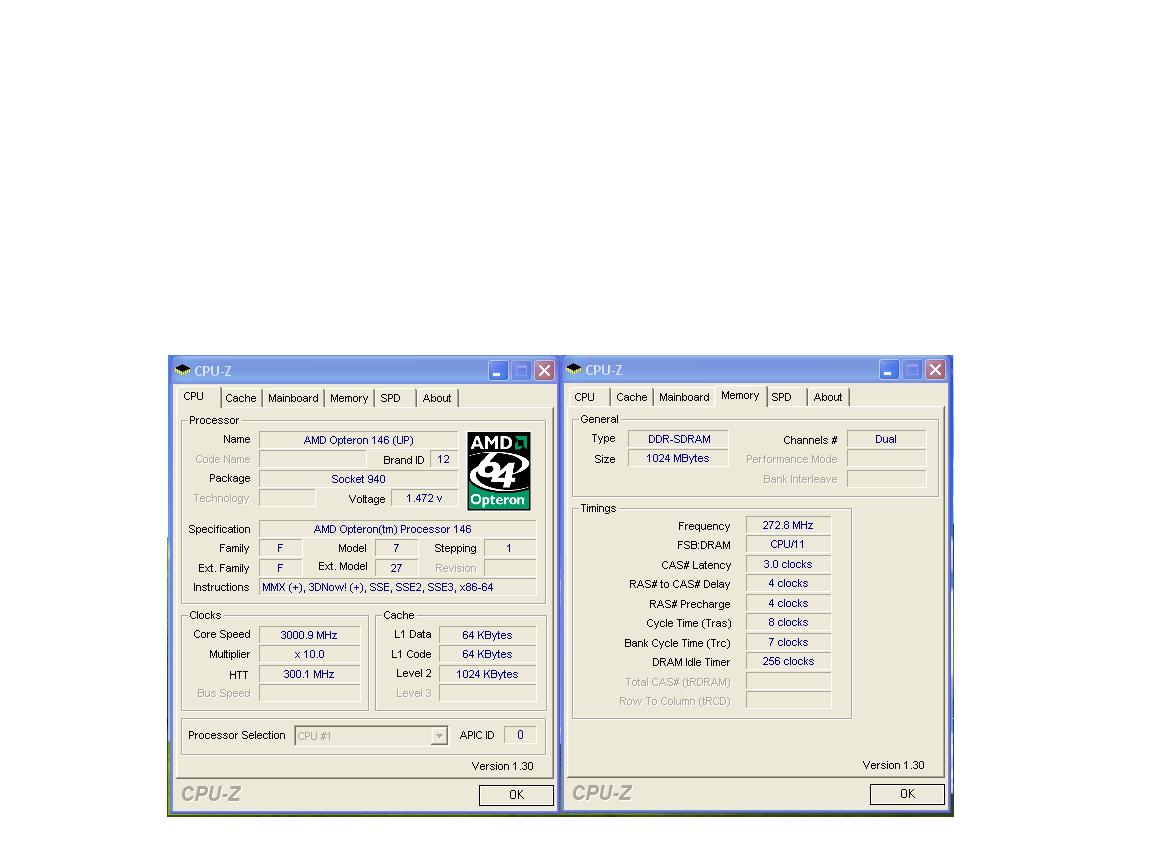Click the Ext. Model value 27
This screenshot has width=1152, height=864.
coord(396,568)
